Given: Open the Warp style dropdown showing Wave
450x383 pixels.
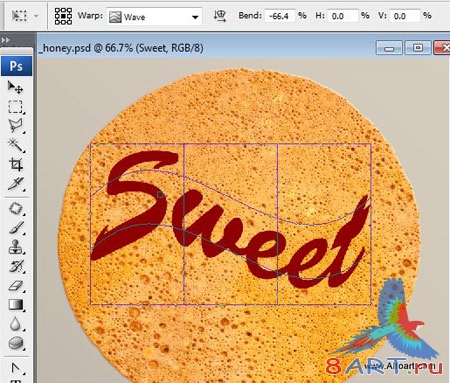Looking at the screenshot, I should (x=154, y=16).
